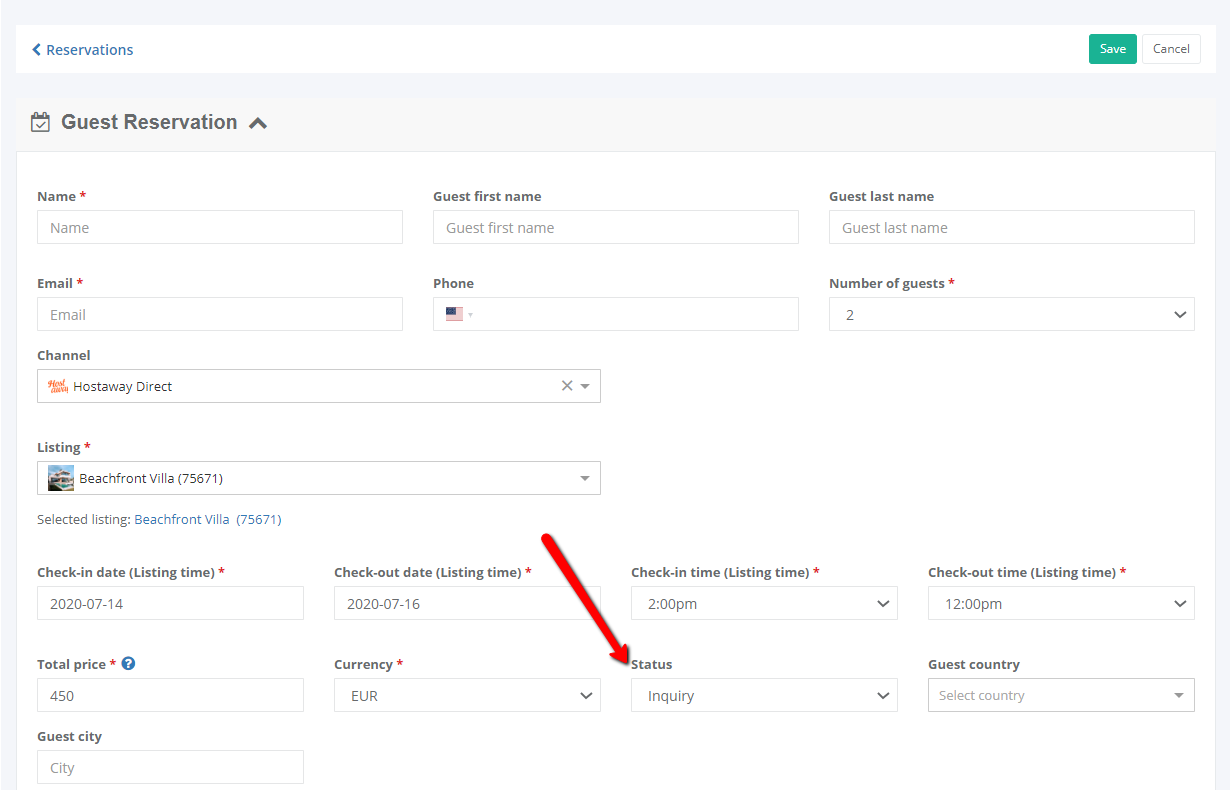This screenshot has height=790, width=1230.
Task: Click the Total price help question-mark icon
Action: coord(128,664)
